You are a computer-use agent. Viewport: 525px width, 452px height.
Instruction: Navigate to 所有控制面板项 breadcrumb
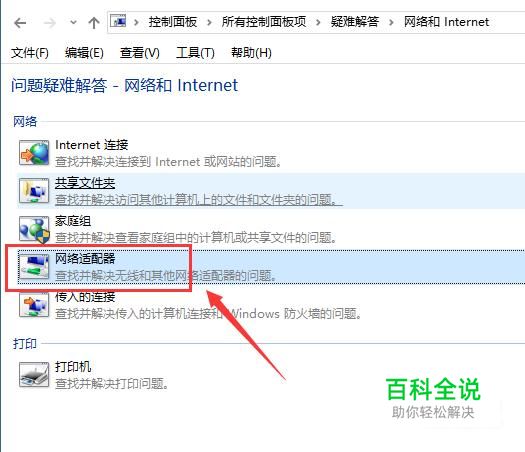point(264,22)
